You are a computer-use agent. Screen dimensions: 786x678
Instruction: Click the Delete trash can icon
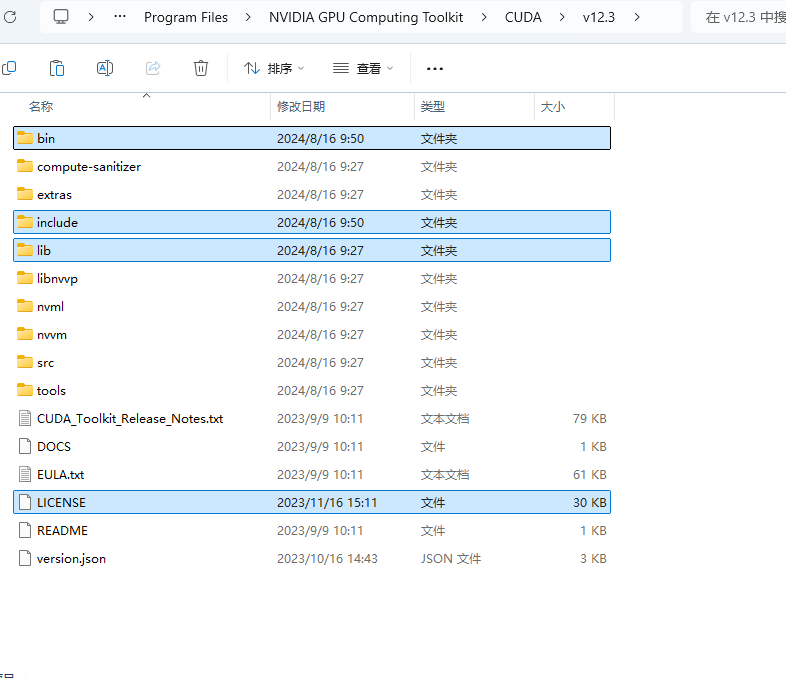click(201, 68)
